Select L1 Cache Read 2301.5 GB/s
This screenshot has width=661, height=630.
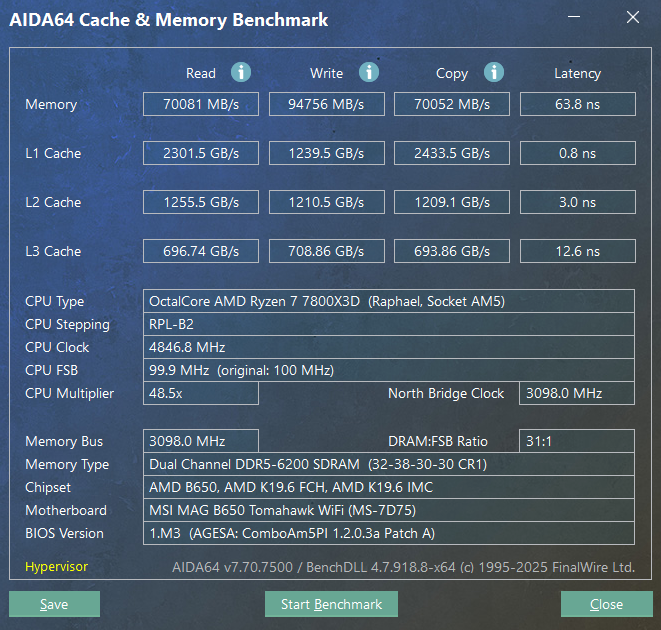point(201,153)
